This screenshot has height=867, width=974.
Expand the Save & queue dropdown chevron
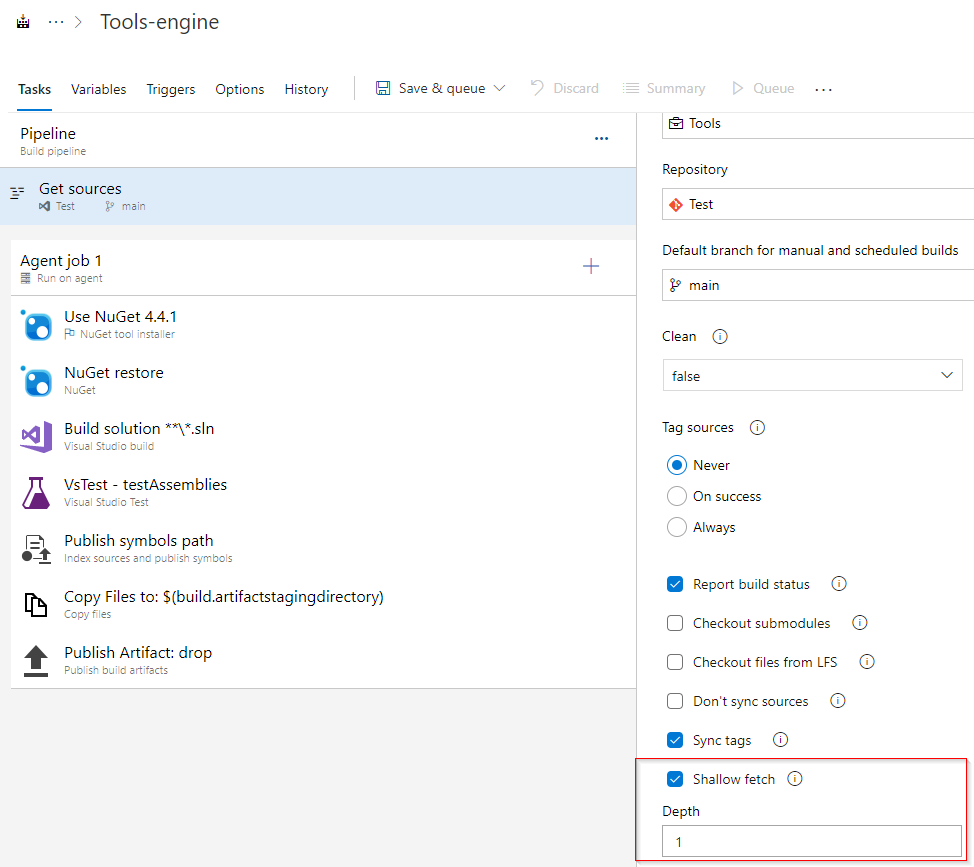(499, 88)
